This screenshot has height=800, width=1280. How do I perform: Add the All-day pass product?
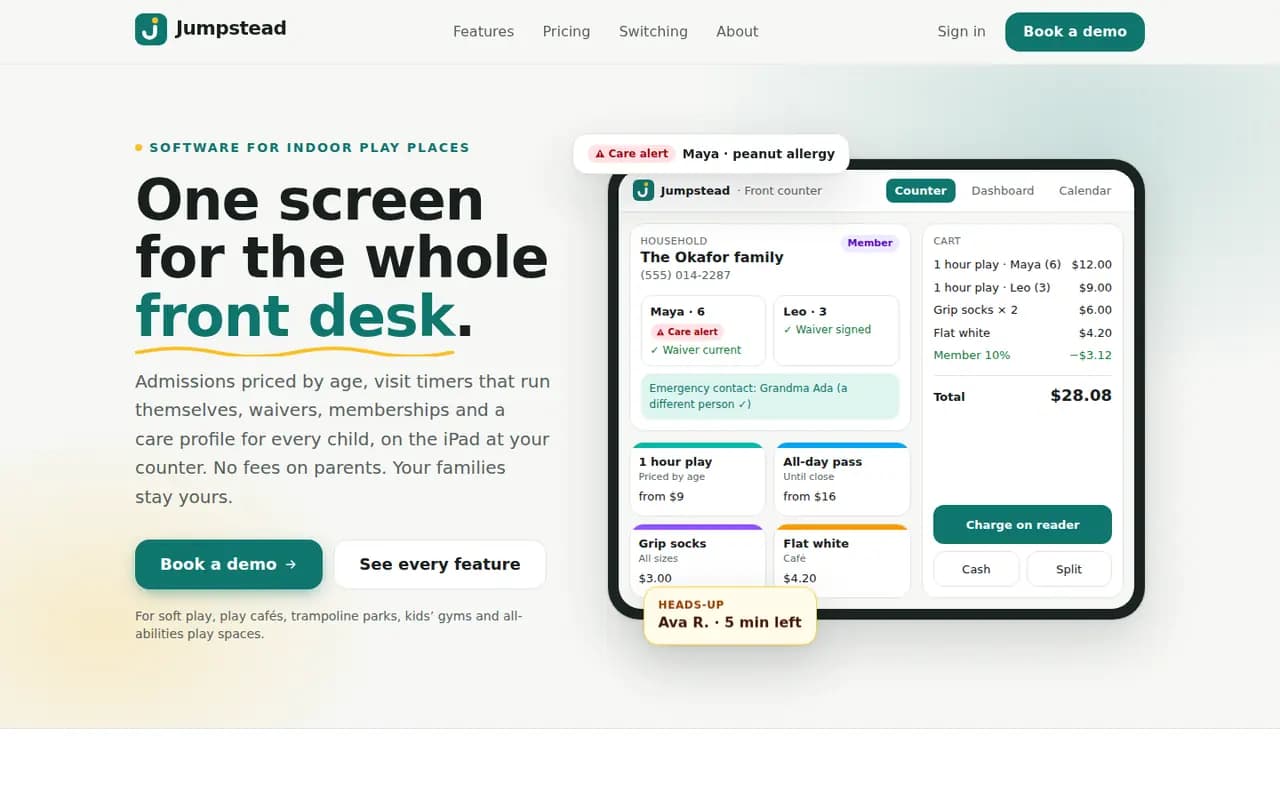(842, 479)
